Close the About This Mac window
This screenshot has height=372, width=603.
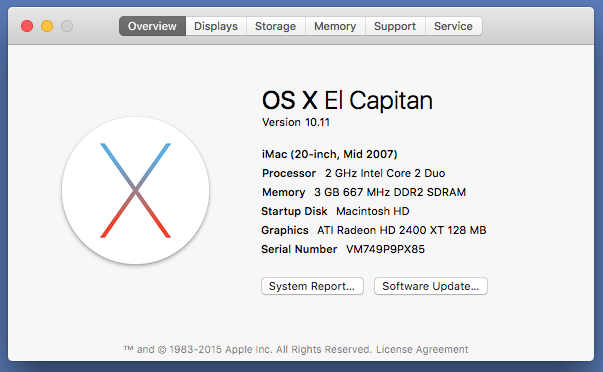[x=27, y=26]
